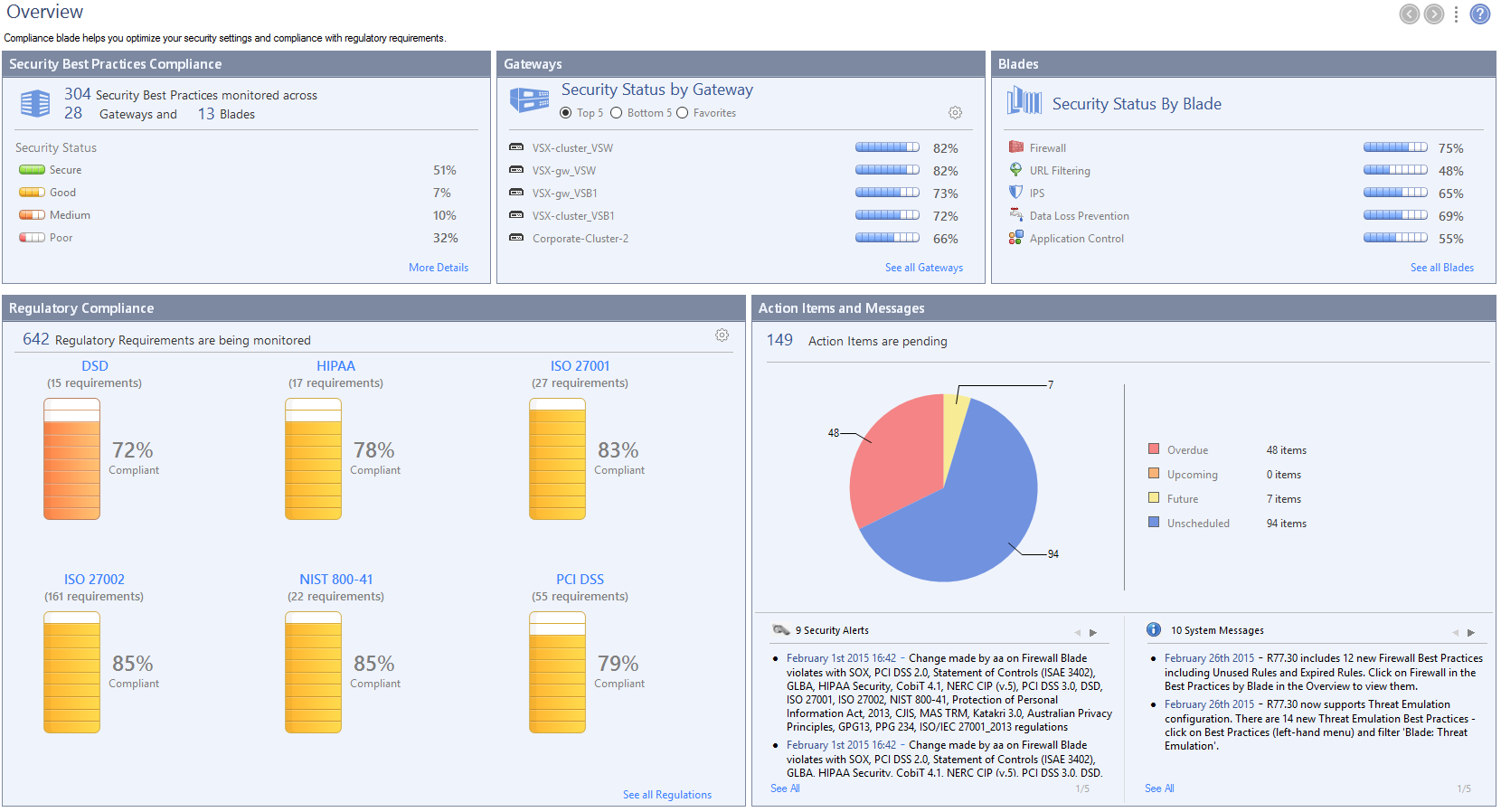The height and width of the screenshot is (812, 1501).
Task: Click the Data Loss Prevention blade name
Action: point(1079,216)
